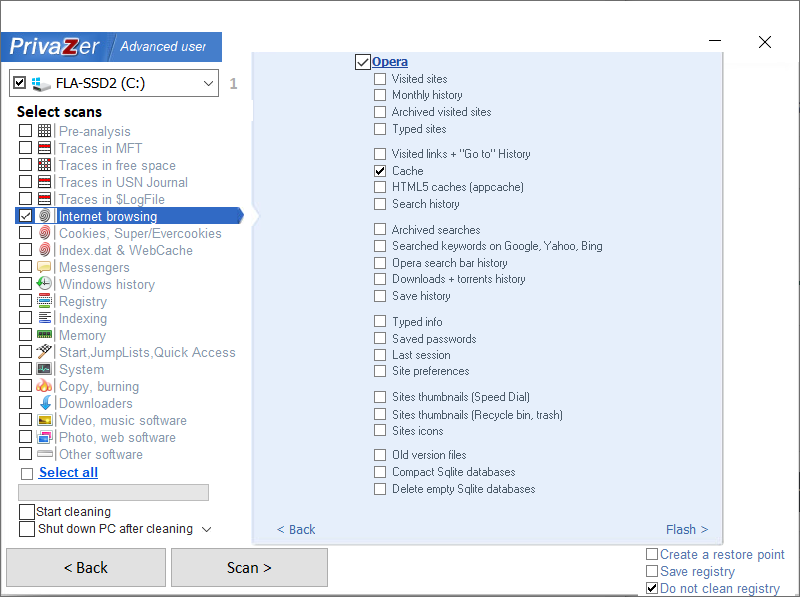The height and width of the screenshot is (597, 800).
Task: Click the Internet browsing fingerprint icon
Action: (44, 216)
